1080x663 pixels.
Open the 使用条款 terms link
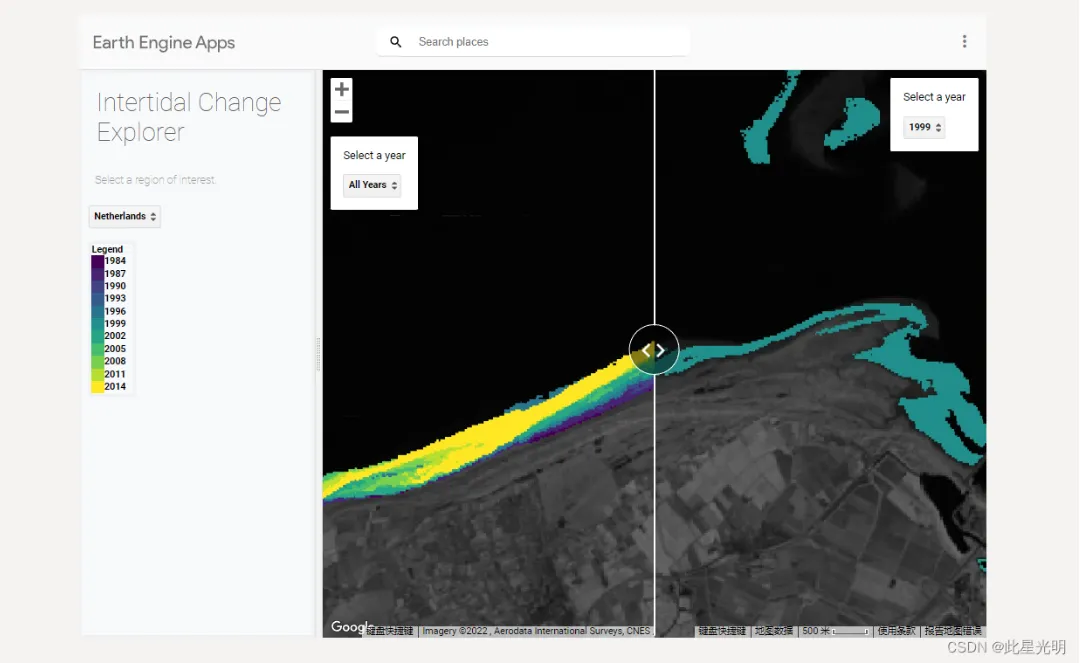click(x=896, y=631)
